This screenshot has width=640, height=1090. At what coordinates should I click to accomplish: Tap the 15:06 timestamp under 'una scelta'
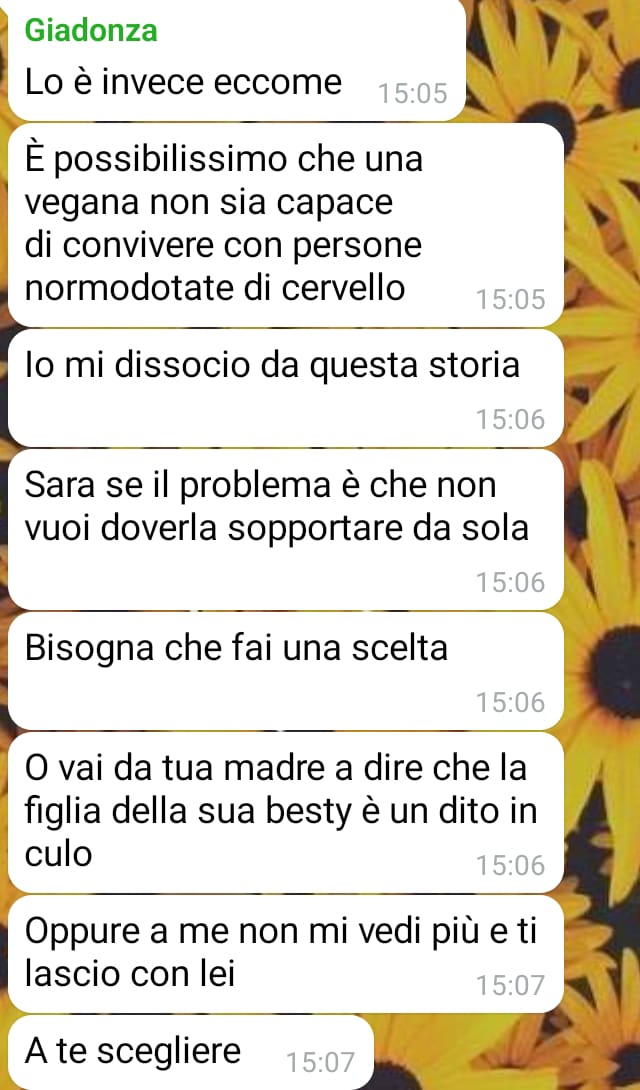(x=510, y=702)
